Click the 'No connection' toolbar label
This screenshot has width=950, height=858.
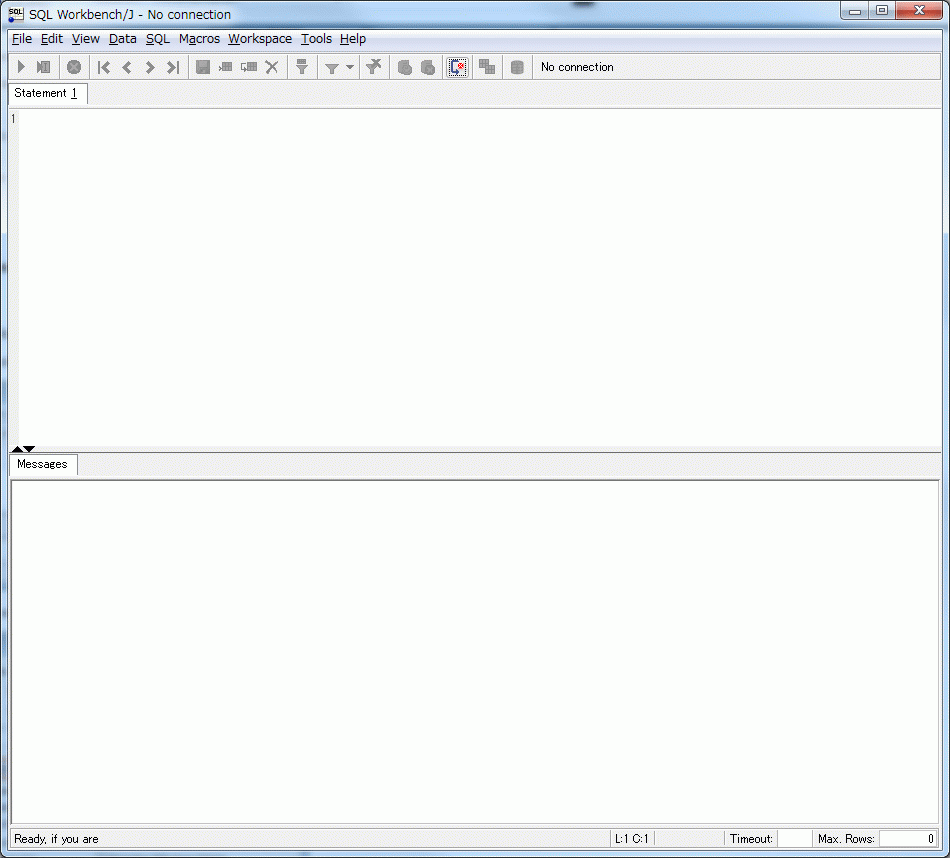click(x=577, y=67)
